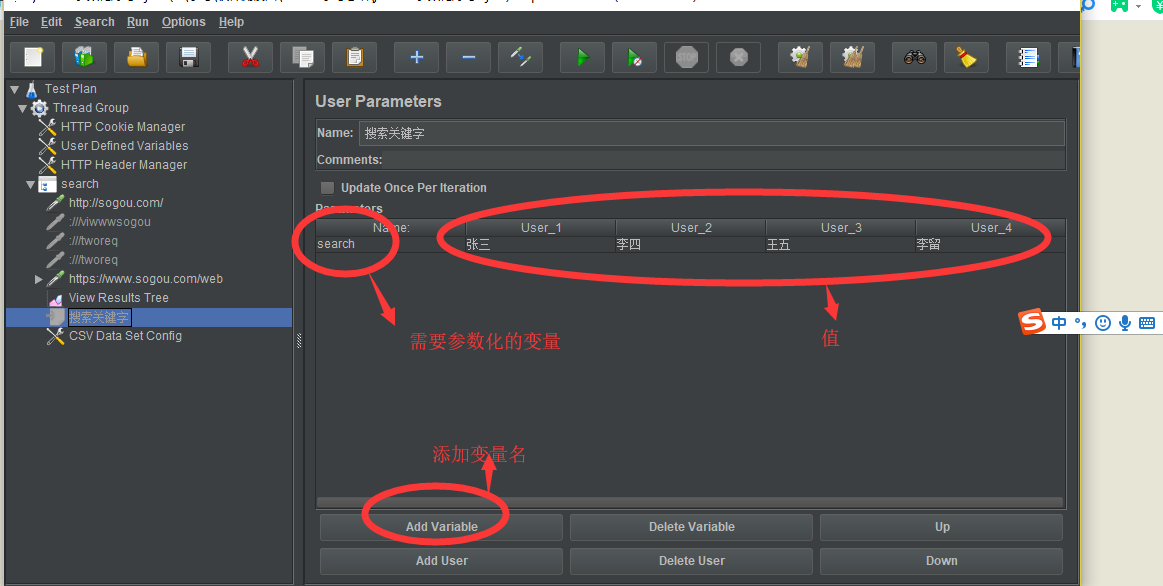1163x586 pixels.
Task: Click the Sogou input method S logo
Action: tap(1032, 323)
